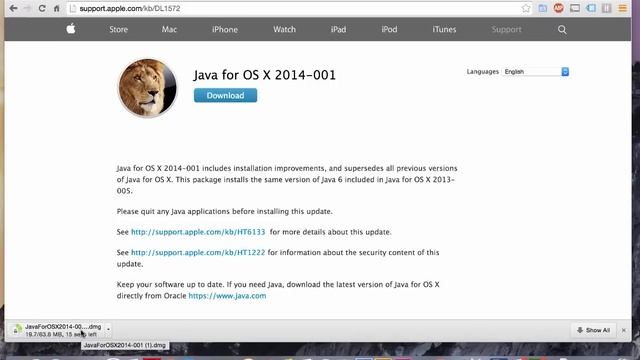This screenshot has width=640, height=360.
Task: Open Chrome's hamburger menu
Action: point(622,8)
